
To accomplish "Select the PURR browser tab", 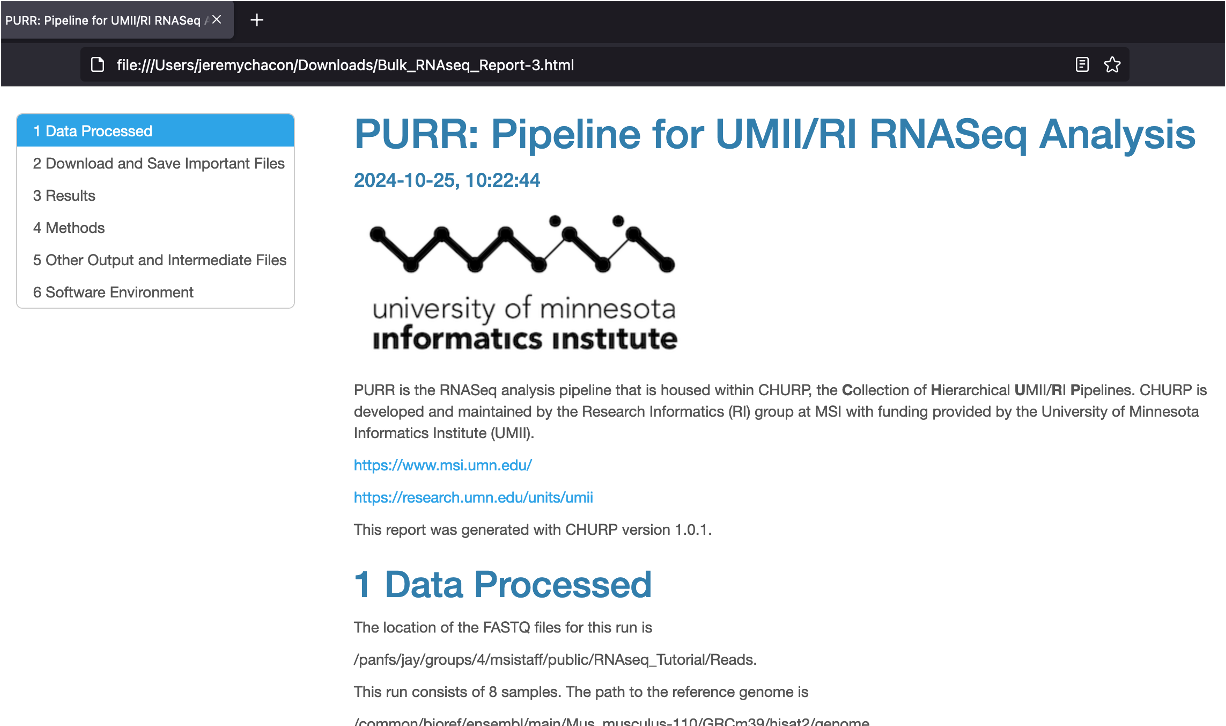I will (117, 20).
